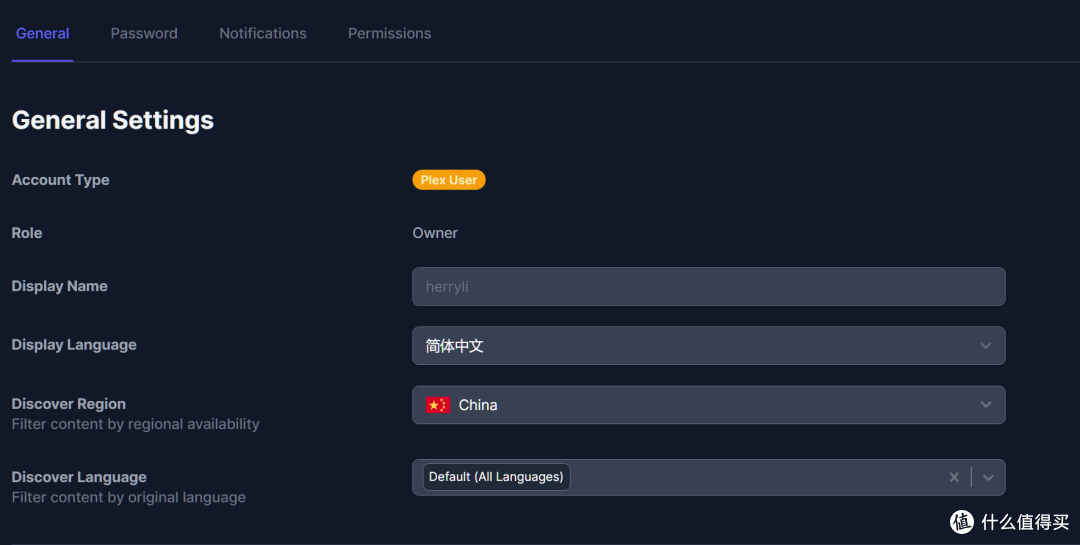Screen dimensions: 1080x545
Task: Click the Discover Region label
Action: coord(69,404)
